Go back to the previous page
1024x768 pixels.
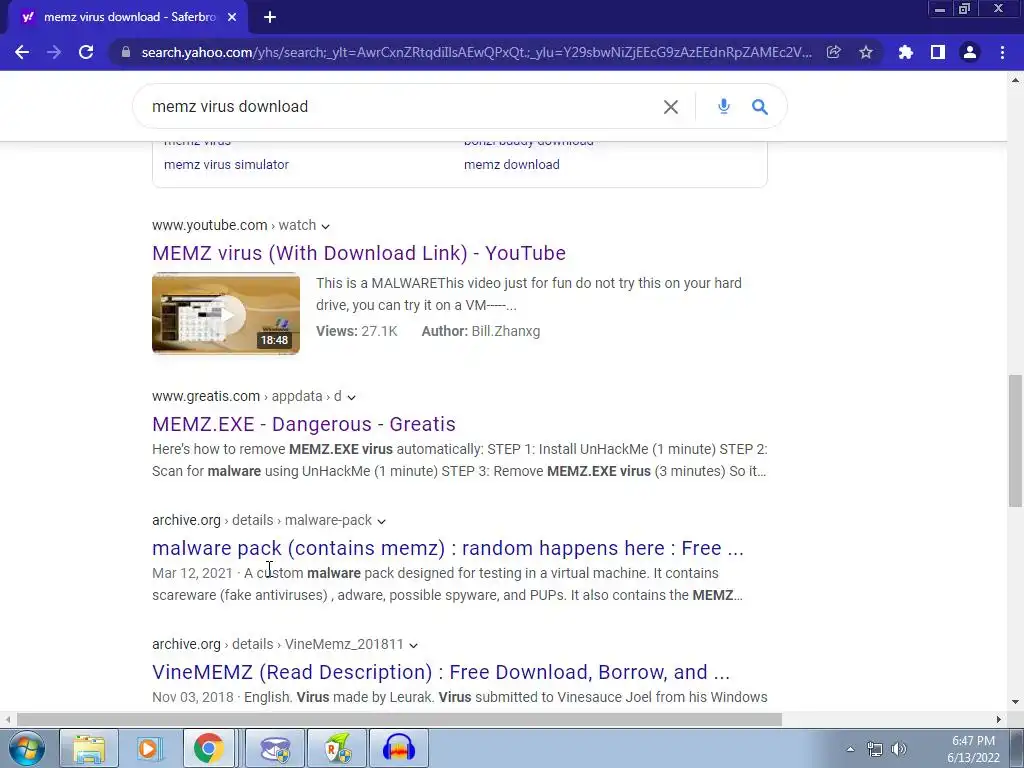point(22,52)
